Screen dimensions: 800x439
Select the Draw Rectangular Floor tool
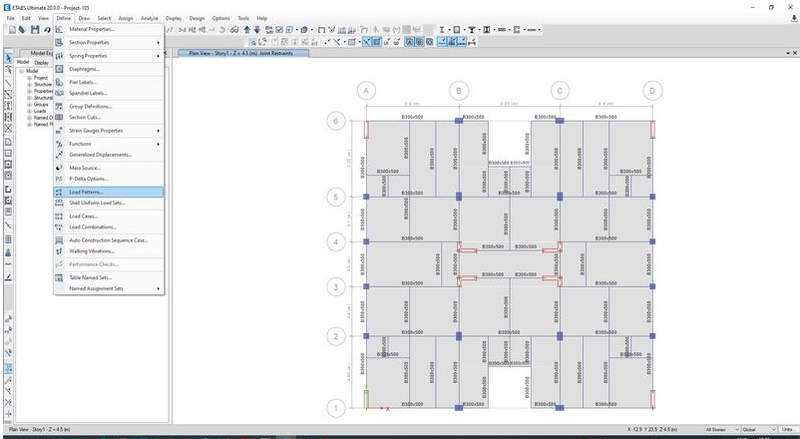pos(8,153)
